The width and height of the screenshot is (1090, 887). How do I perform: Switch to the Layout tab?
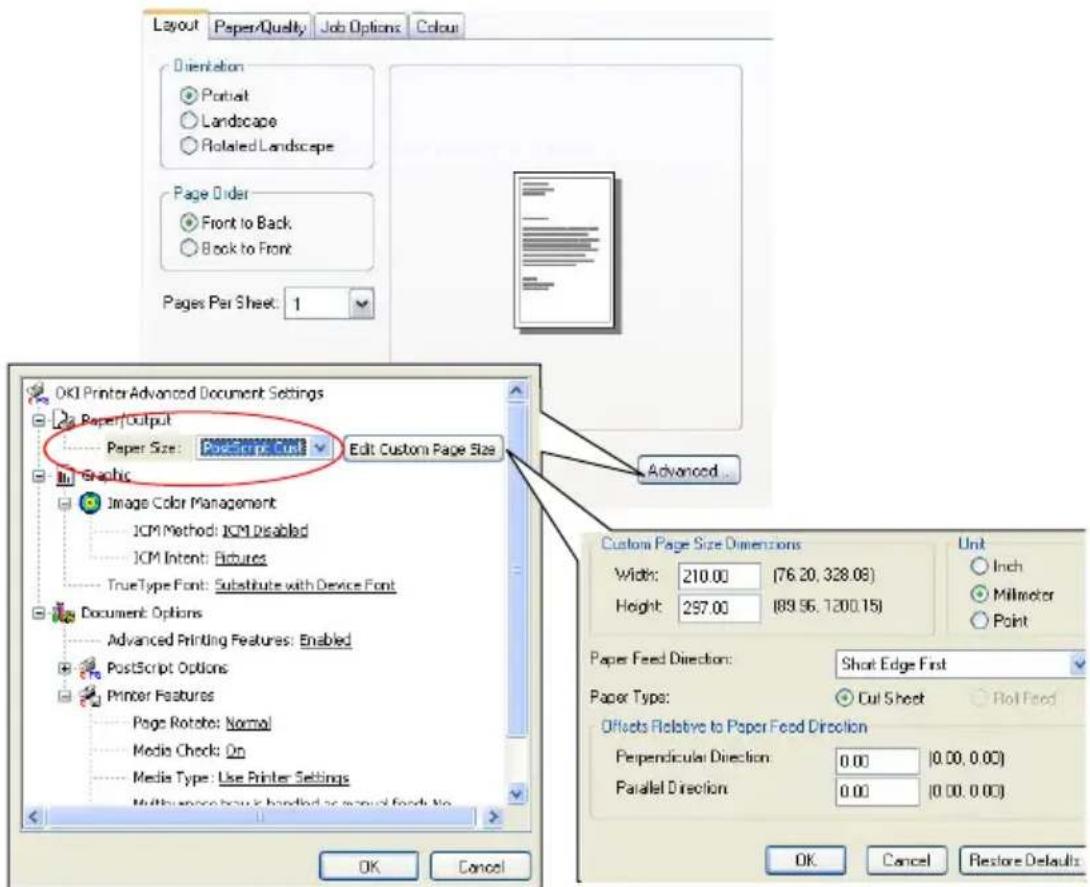click(175, 26)
